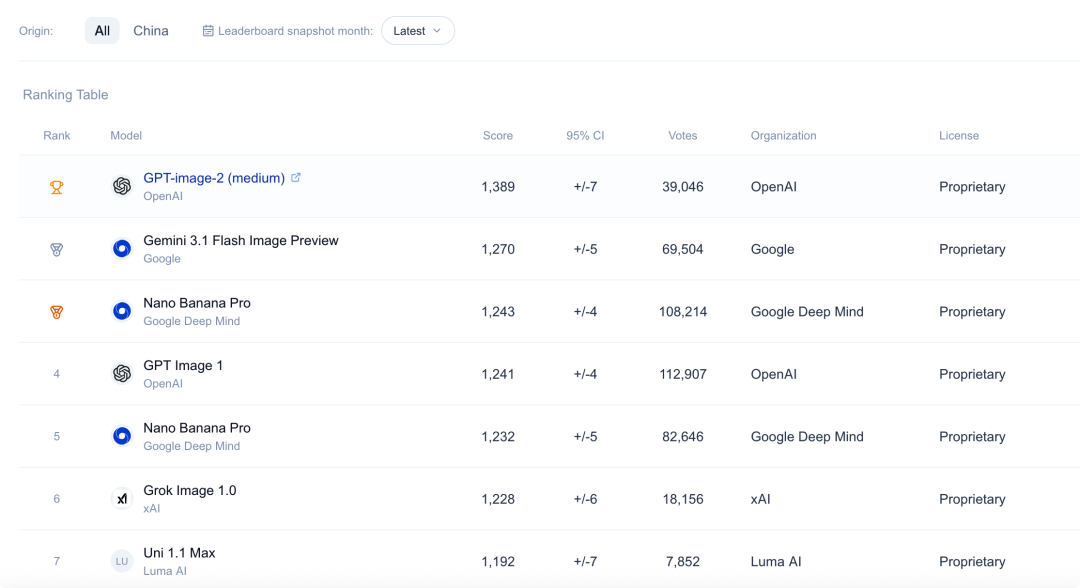Click the Uni 1.1 Max model name
This screenshot has height=588, width=1080.
coord(179,553)
